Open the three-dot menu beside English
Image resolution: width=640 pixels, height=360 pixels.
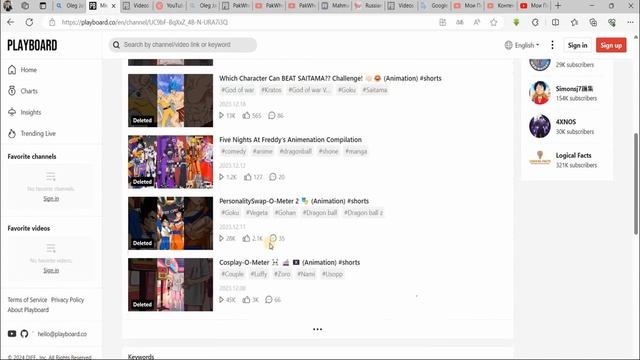pyautogui.click(x=552, y=45)
